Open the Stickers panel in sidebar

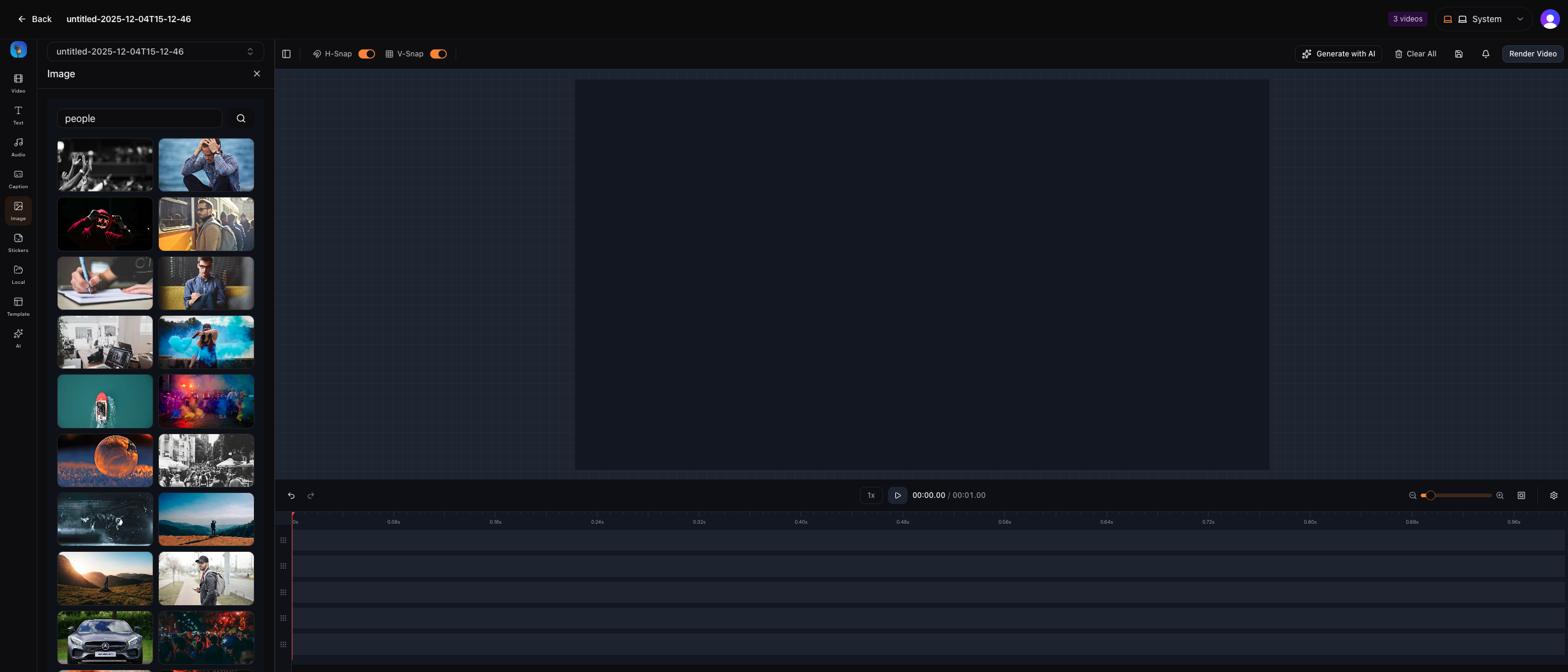(x=18, y=242)
